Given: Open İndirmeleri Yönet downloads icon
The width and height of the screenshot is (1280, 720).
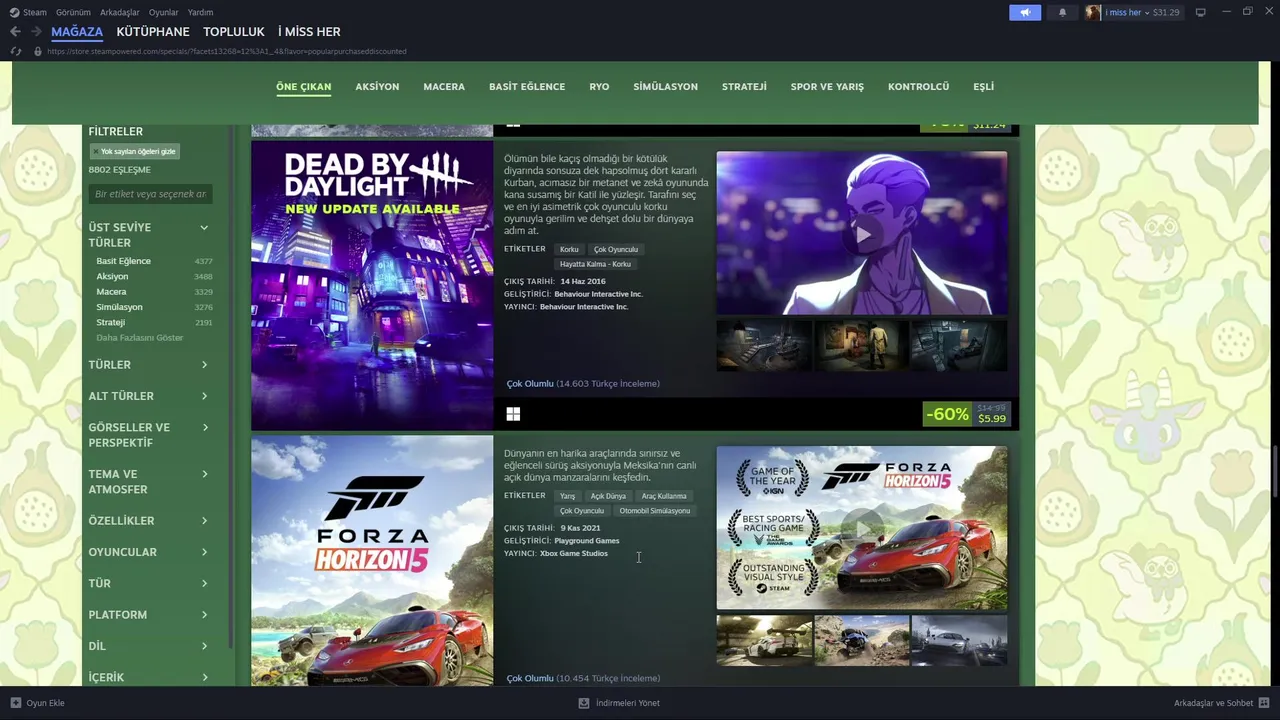Looking at the screenshot, I should [x=584, y=703].
